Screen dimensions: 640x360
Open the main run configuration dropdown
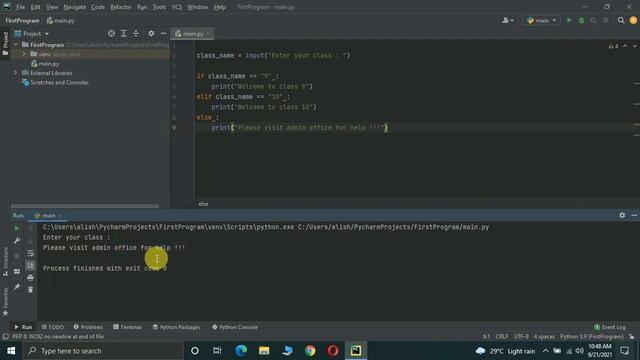tap(541, 20)
